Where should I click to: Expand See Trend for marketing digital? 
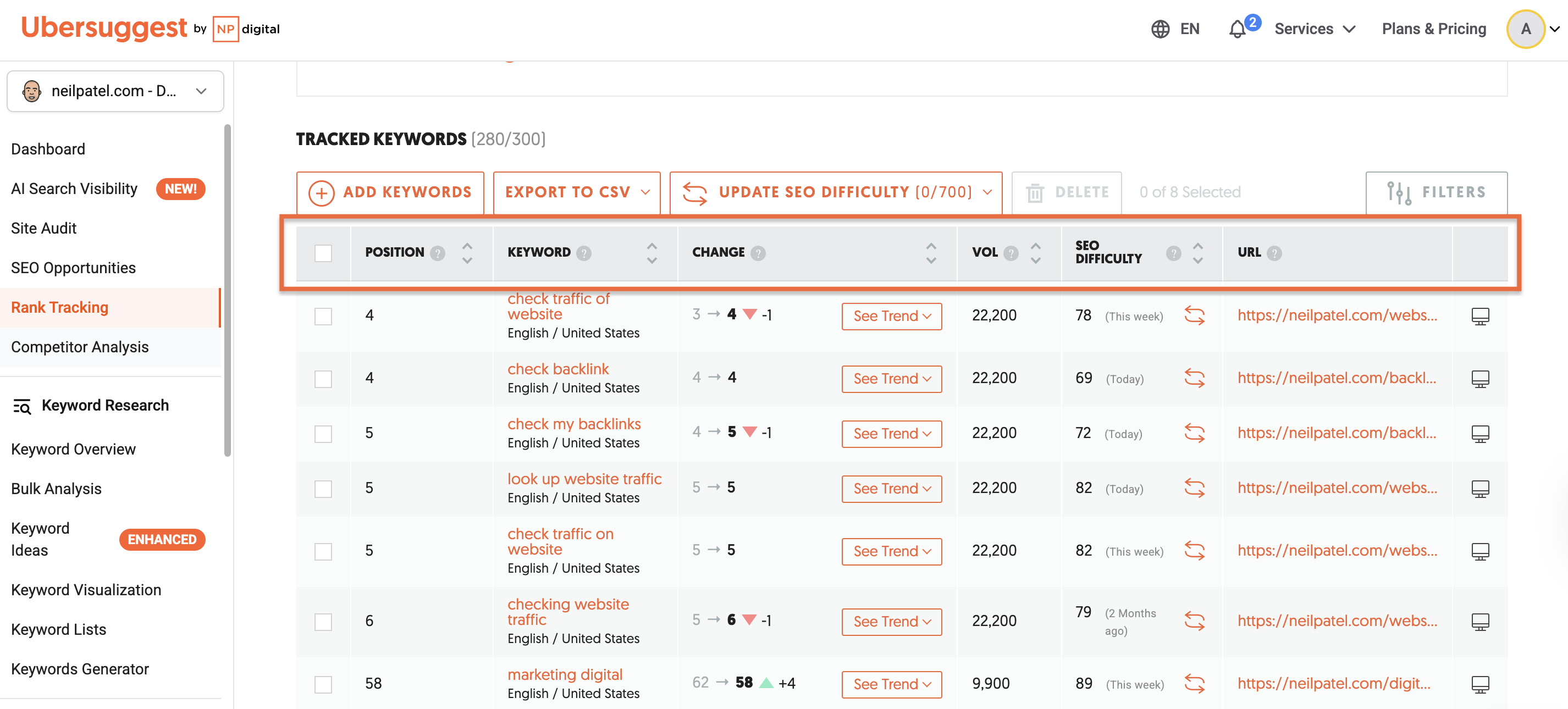pyautogui.click(x=891, y=684)
